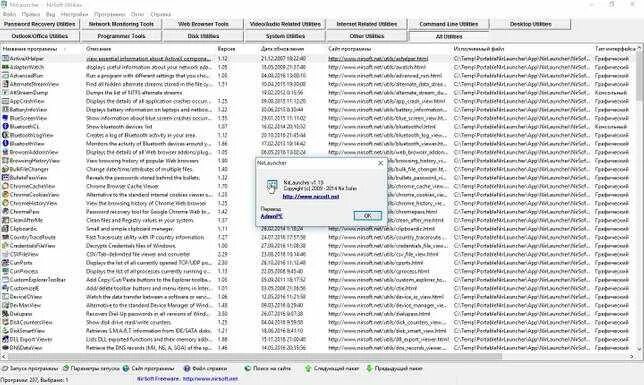Click the BatteryInfoView row icon
Screen dimensions: 644x385
(x=5, y=110)
